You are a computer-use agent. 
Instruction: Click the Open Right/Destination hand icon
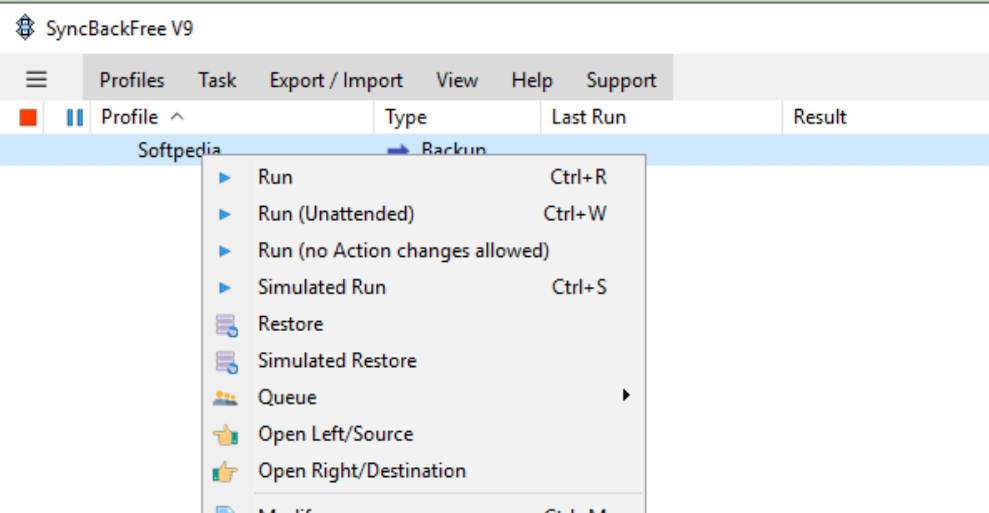coord(226,471)
